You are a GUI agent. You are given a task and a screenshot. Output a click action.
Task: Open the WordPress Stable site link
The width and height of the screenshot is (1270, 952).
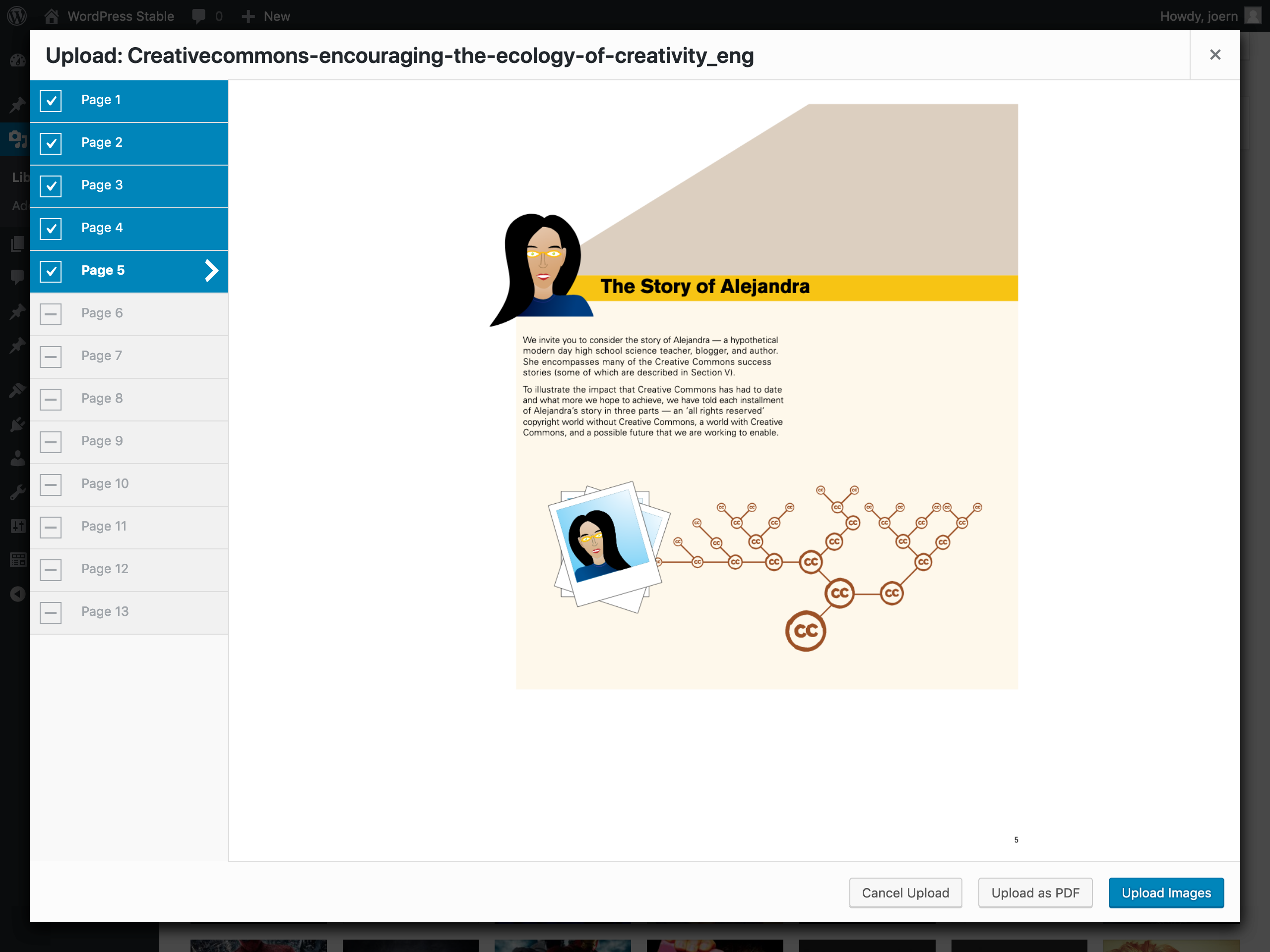coord(121,16)
